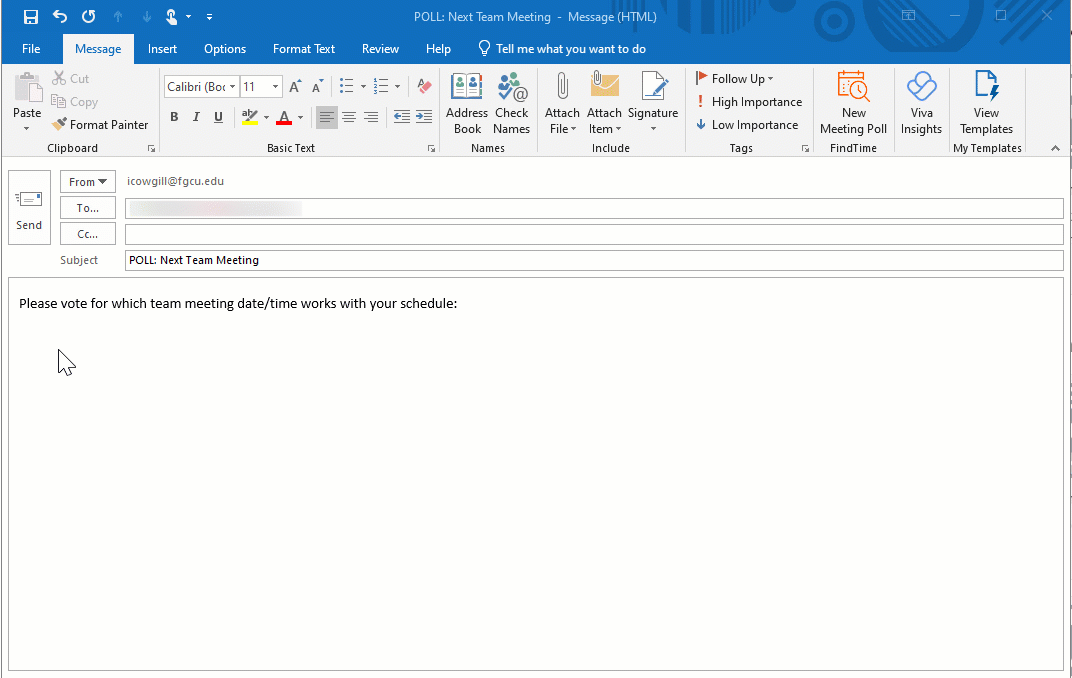Viewport: 1072px width, 678px height.
Task: Open the Format Text tab
Action: pyautogui.click(x=303, y=48)
